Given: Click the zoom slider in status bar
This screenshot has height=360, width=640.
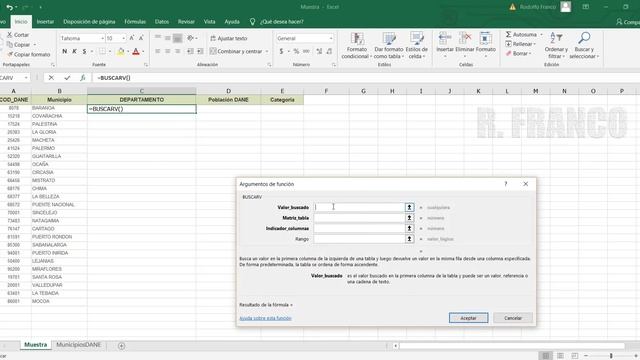Looking at the screenshot, I should pyautogui.click(x=611, y=356).
